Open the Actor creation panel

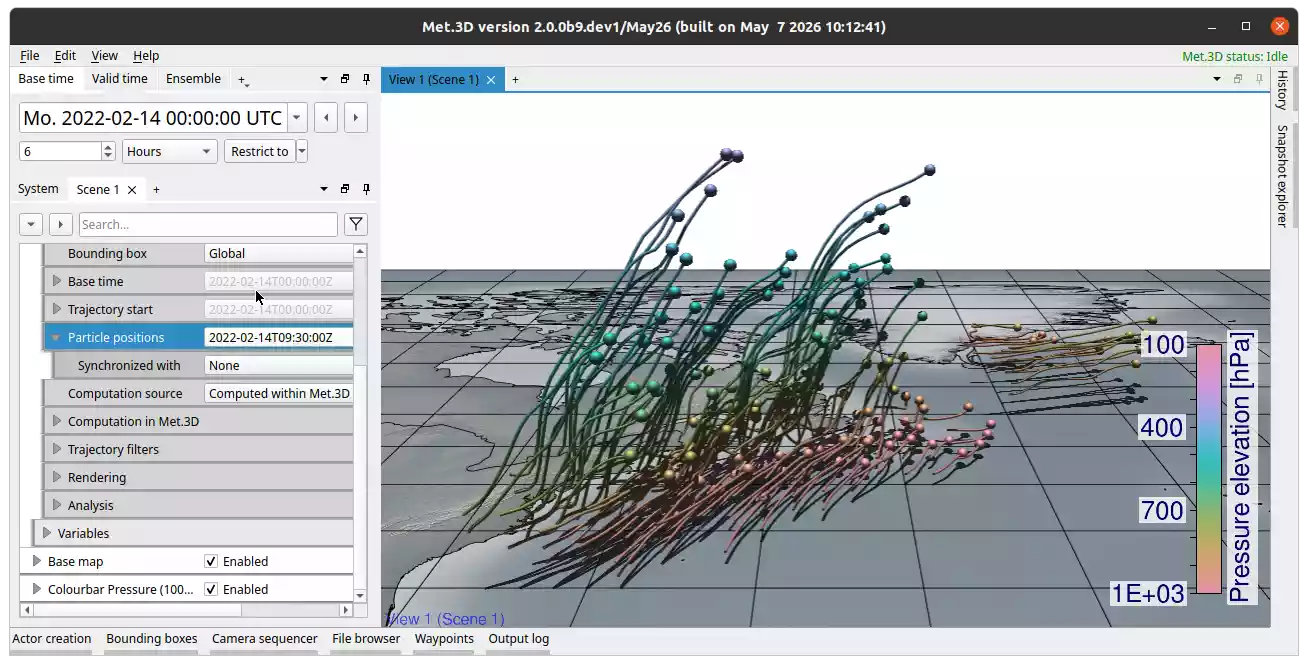[x=52, y=639]
